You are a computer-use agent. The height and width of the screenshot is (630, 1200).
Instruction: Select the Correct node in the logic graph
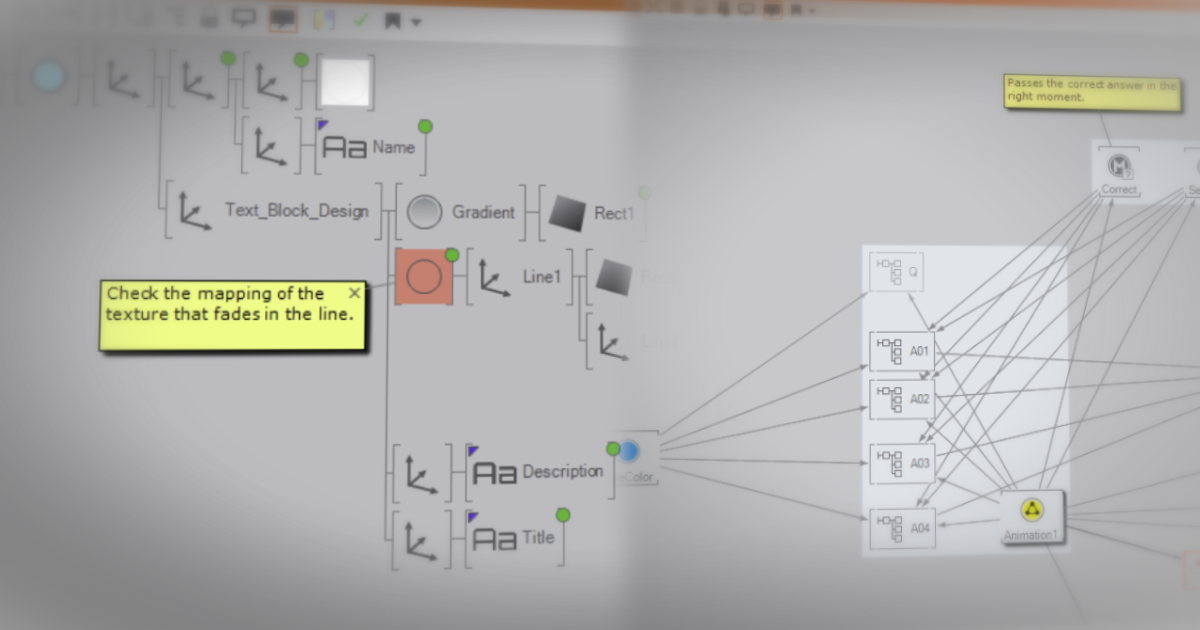click(x=1119, y=166)
